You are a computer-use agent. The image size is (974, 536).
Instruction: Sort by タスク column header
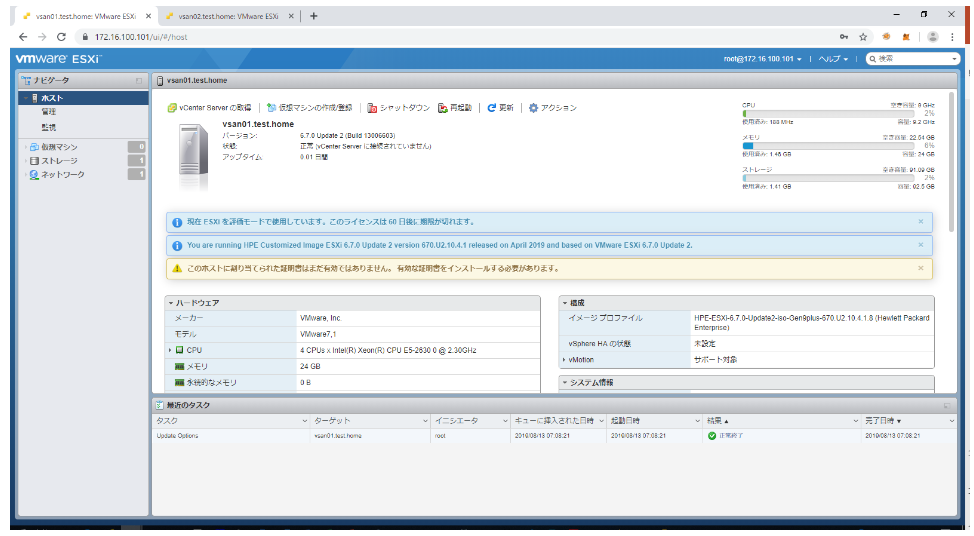pos(231,421)
